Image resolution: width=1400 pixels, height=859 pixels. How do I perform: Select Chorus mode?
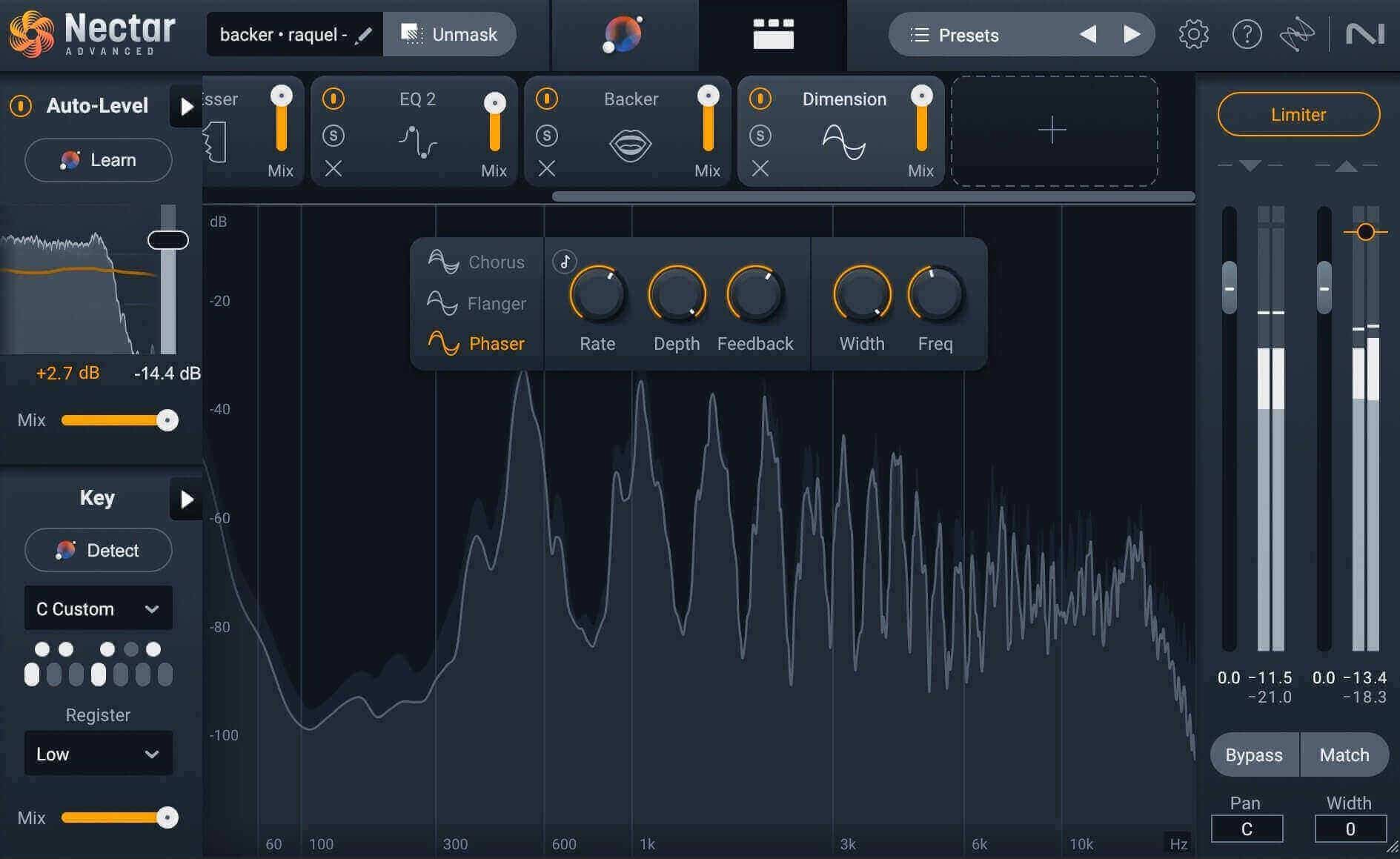[x=477, y=262]
